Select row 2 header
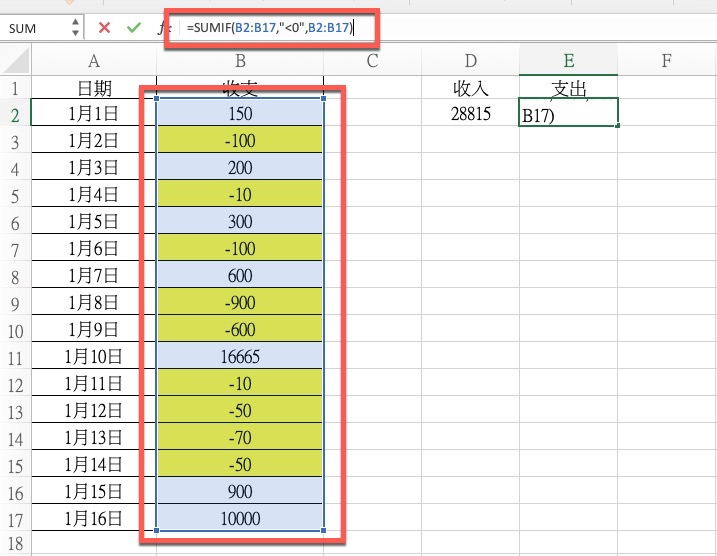The height and width of the screenshot is (556, 717). pos(15,114)
